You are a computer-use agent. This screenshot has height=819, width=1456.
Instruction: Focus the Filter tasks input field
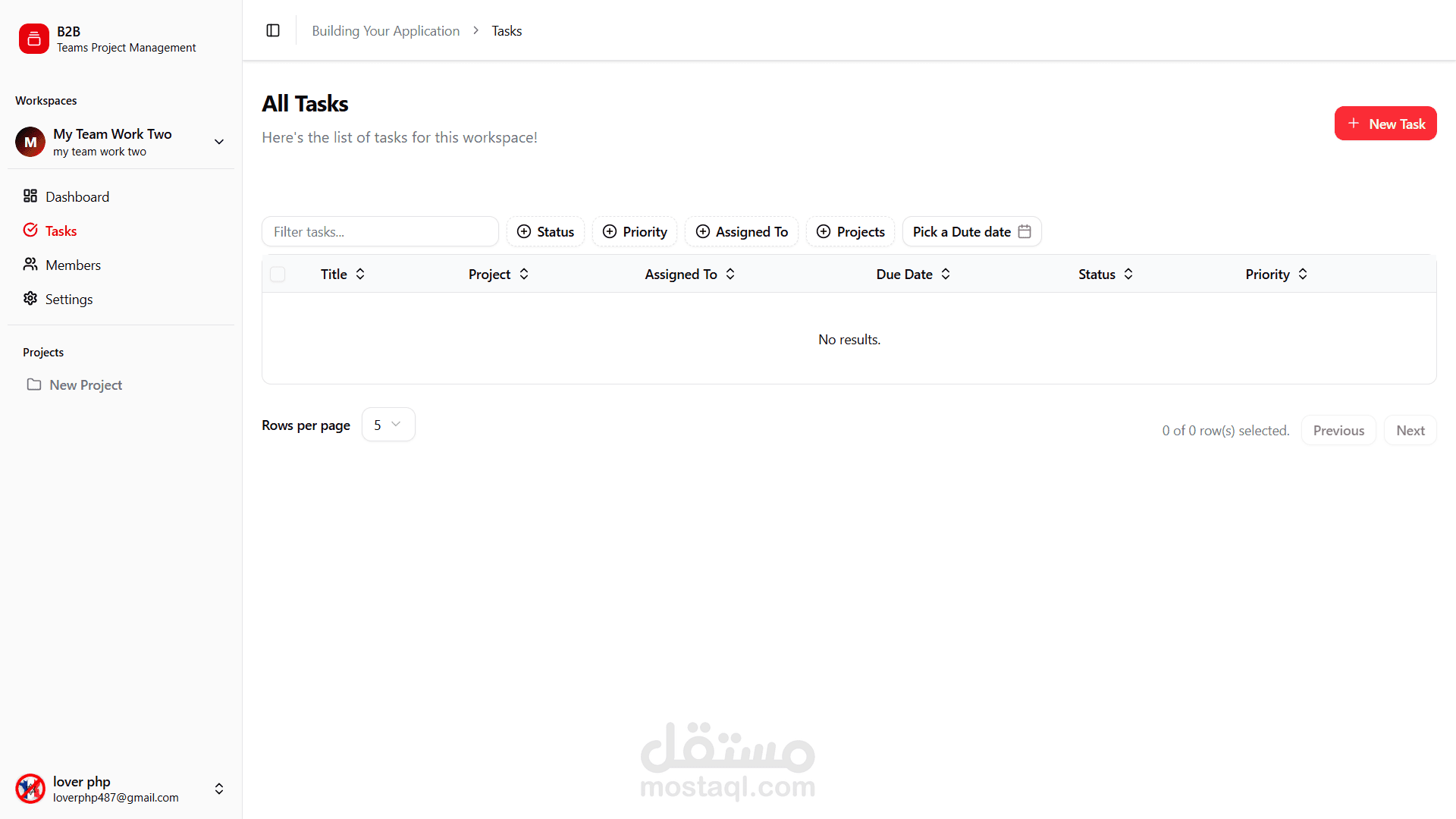380,231
